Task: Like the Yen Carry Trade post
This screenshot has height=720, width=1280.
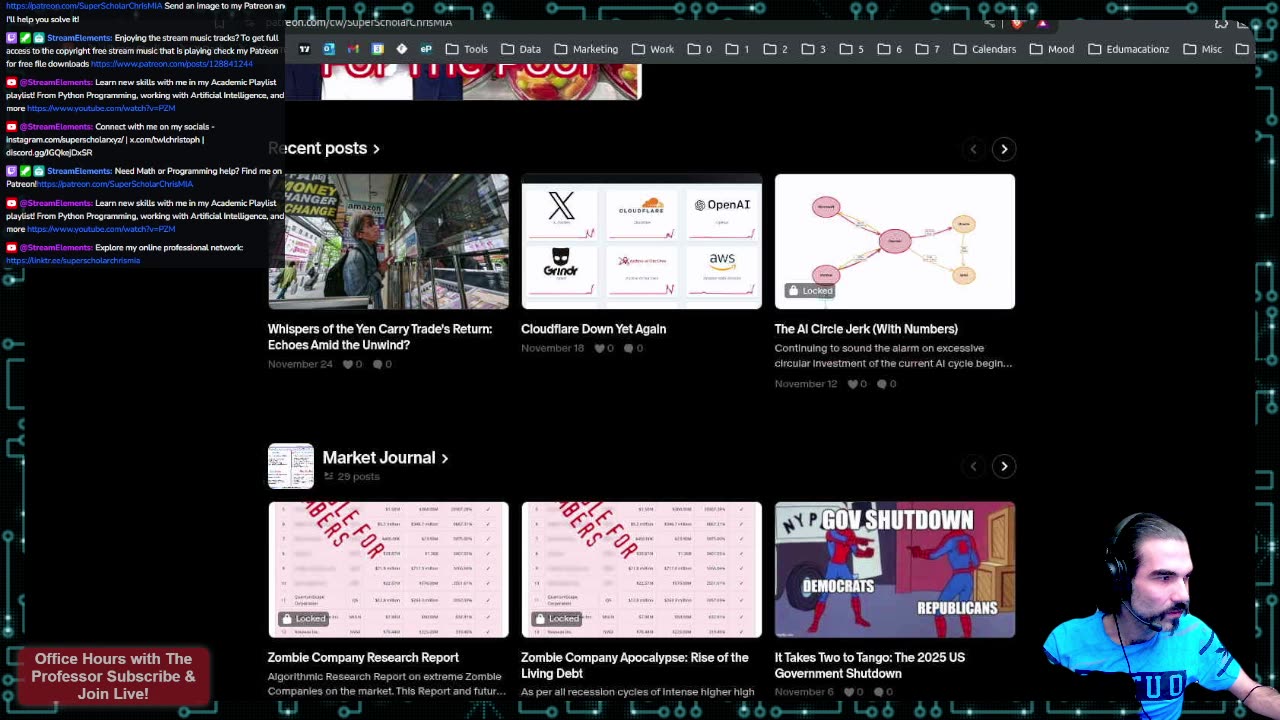Action: [x=353, y=364]
